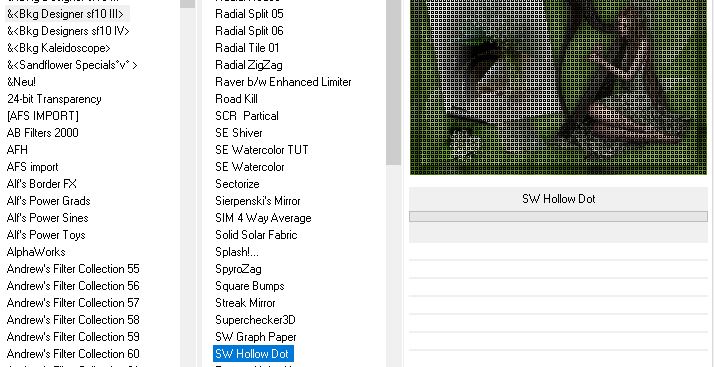Image resolution: width=714 pixels, height=367 pixels.
Task: Open the AB Filters 2000 category
Action: click(x=42, y=133)
